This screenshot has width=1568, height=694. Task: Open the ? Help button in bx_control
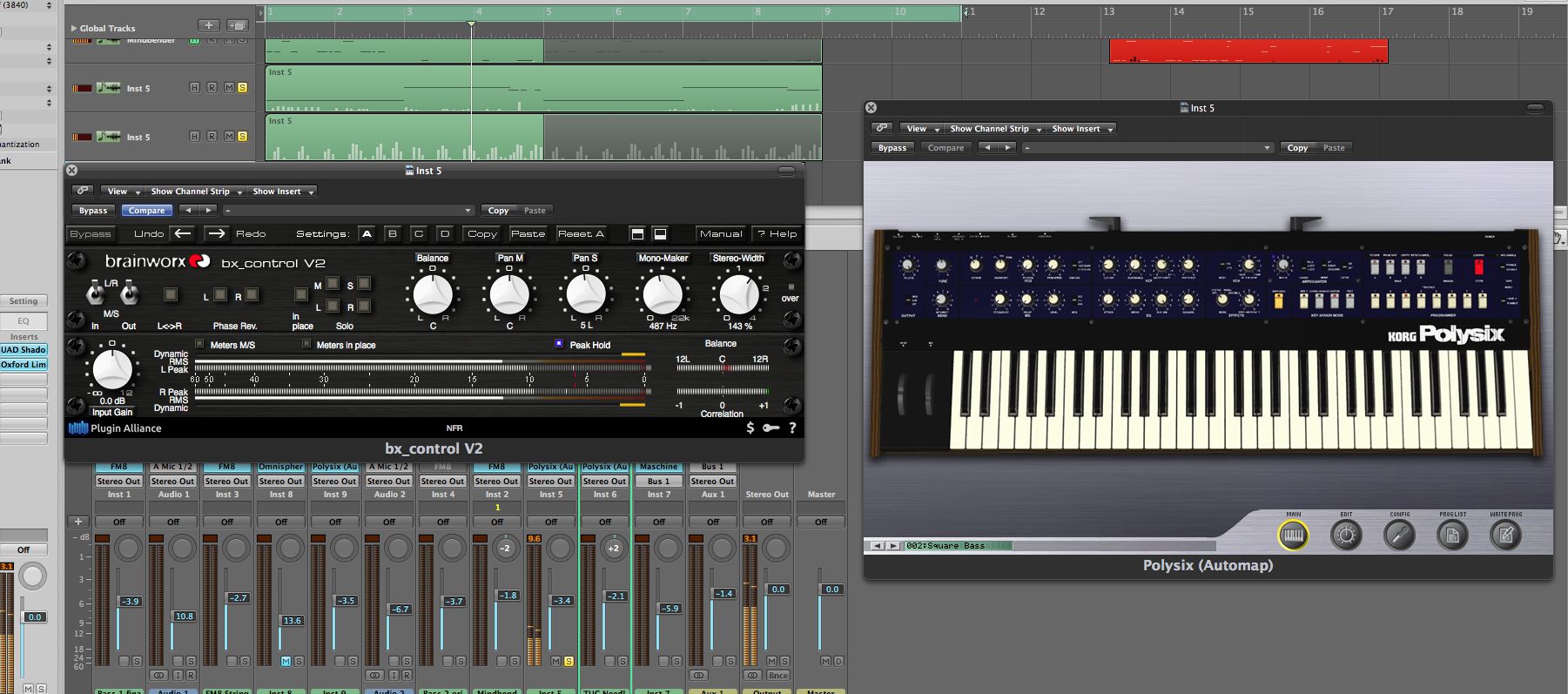pos(777,233)
